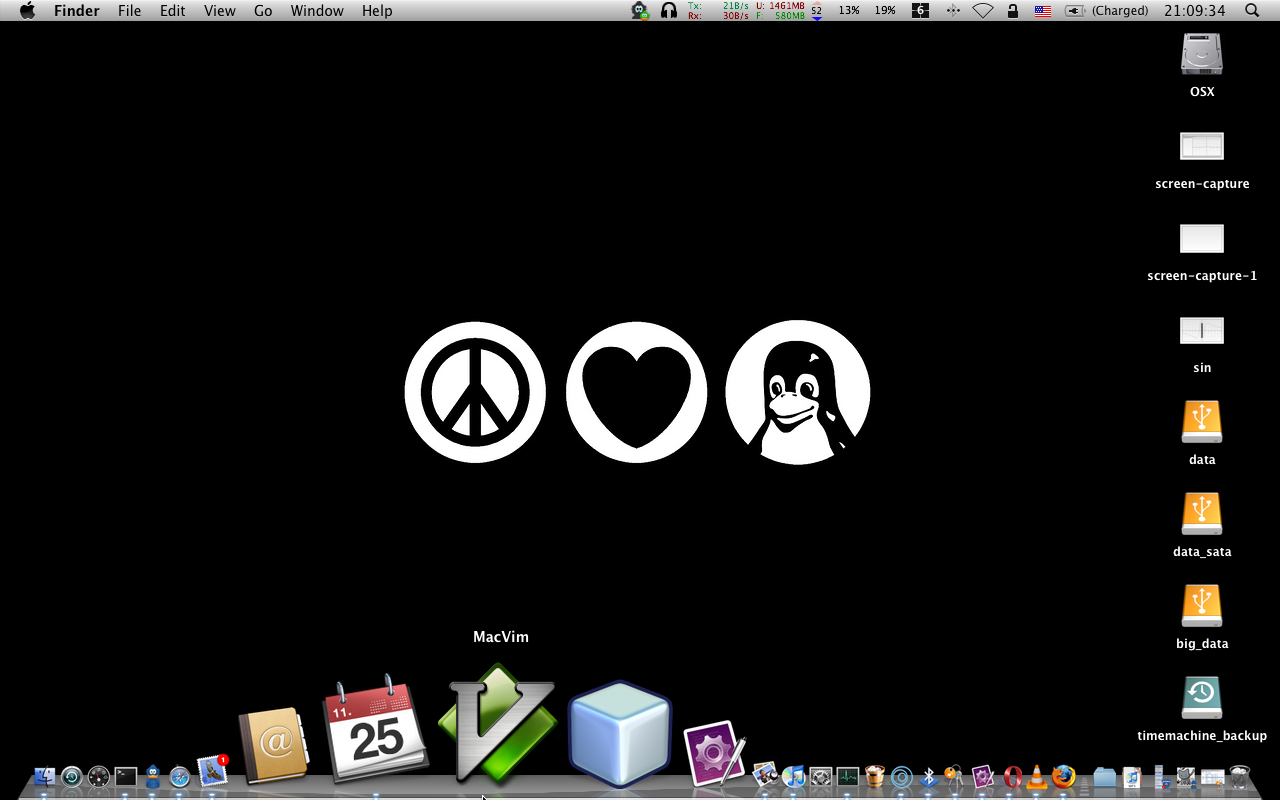
Task: Open wooden bucket app in dock
Action: point(875,776)
